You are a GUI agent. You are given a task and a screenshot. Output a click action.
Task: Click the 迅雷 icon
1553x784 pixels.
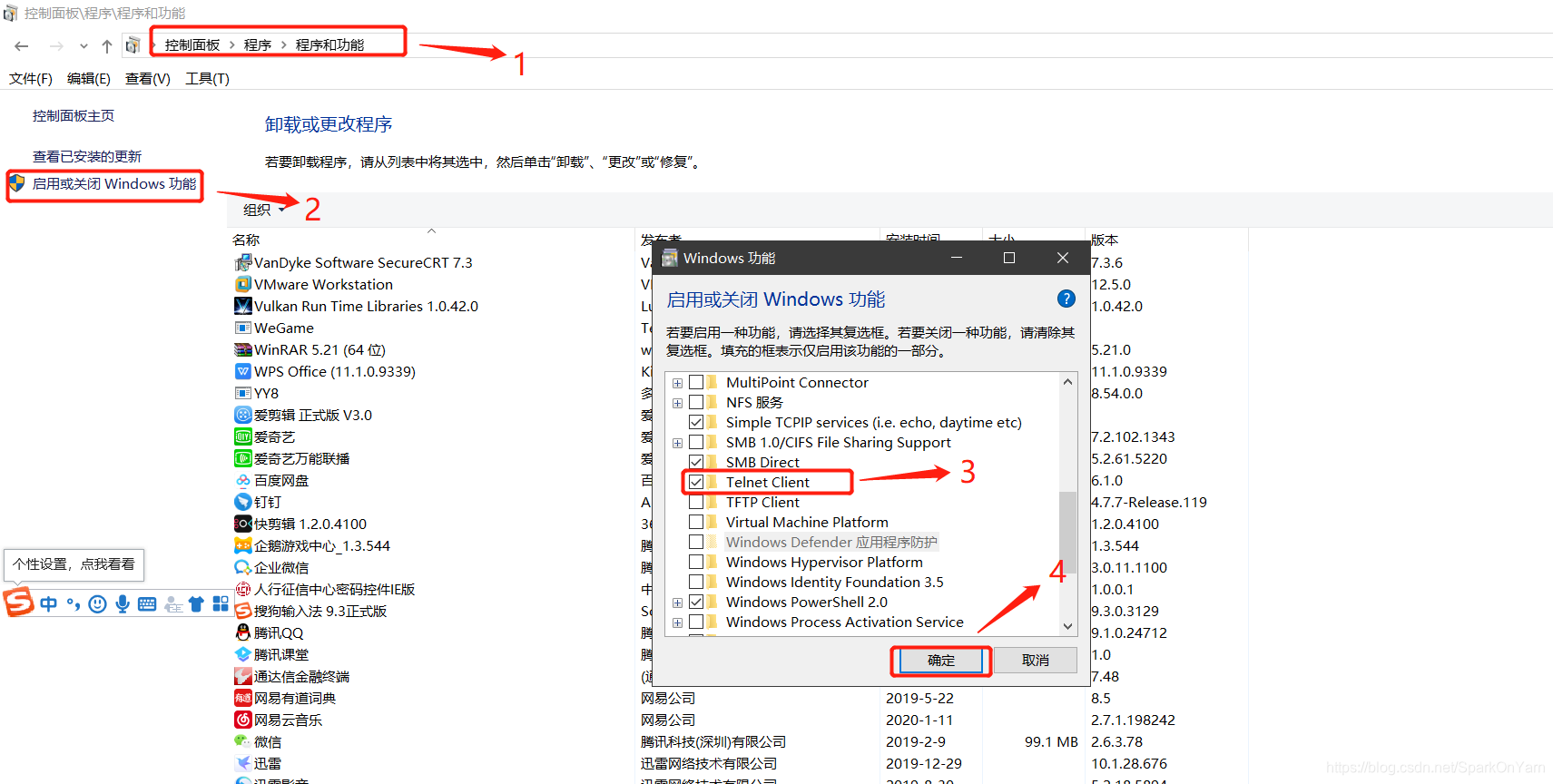tap(242, 764)
